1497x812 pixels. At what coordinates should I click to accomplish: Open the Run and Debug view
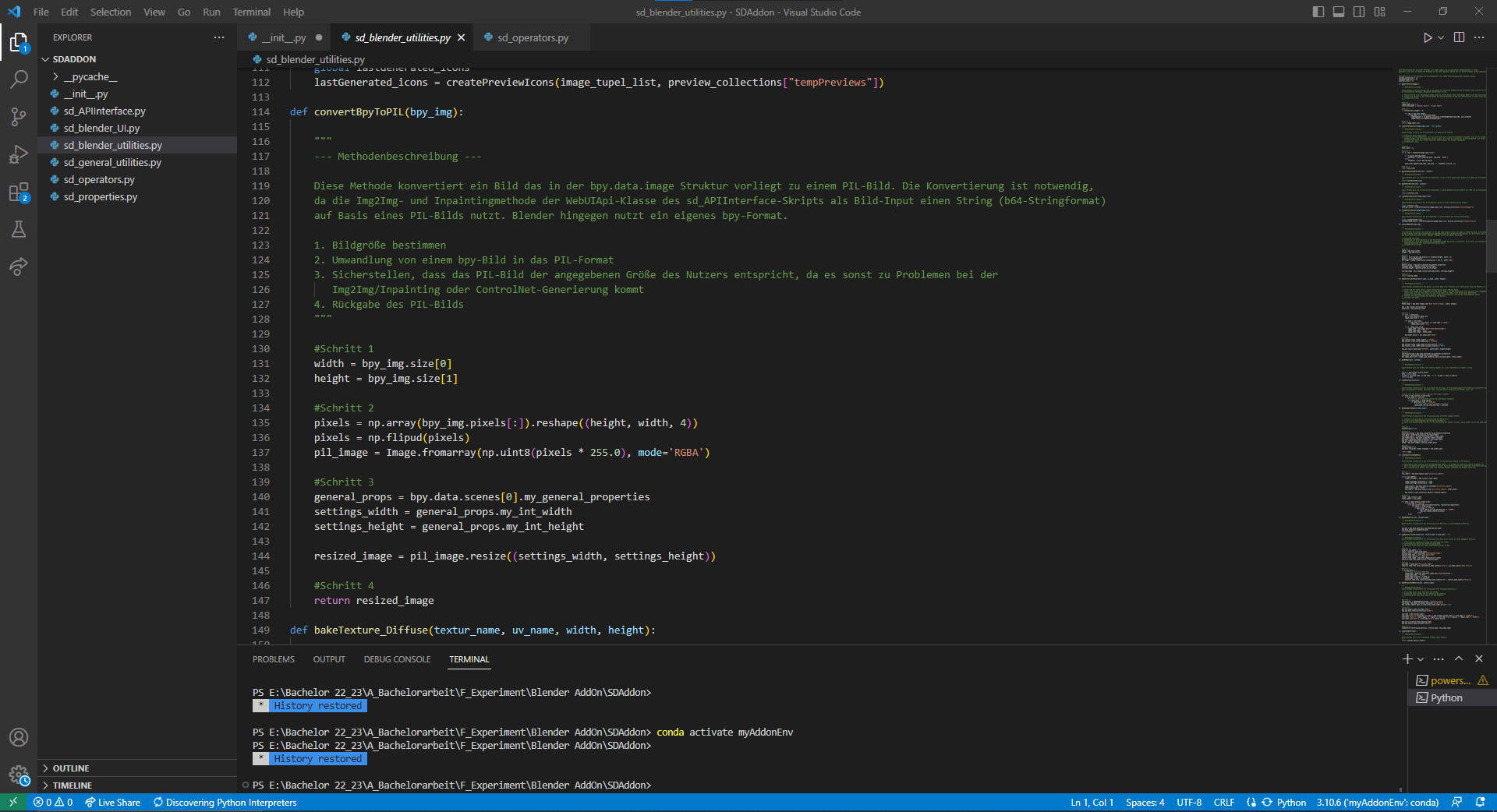tap(19, 154)
